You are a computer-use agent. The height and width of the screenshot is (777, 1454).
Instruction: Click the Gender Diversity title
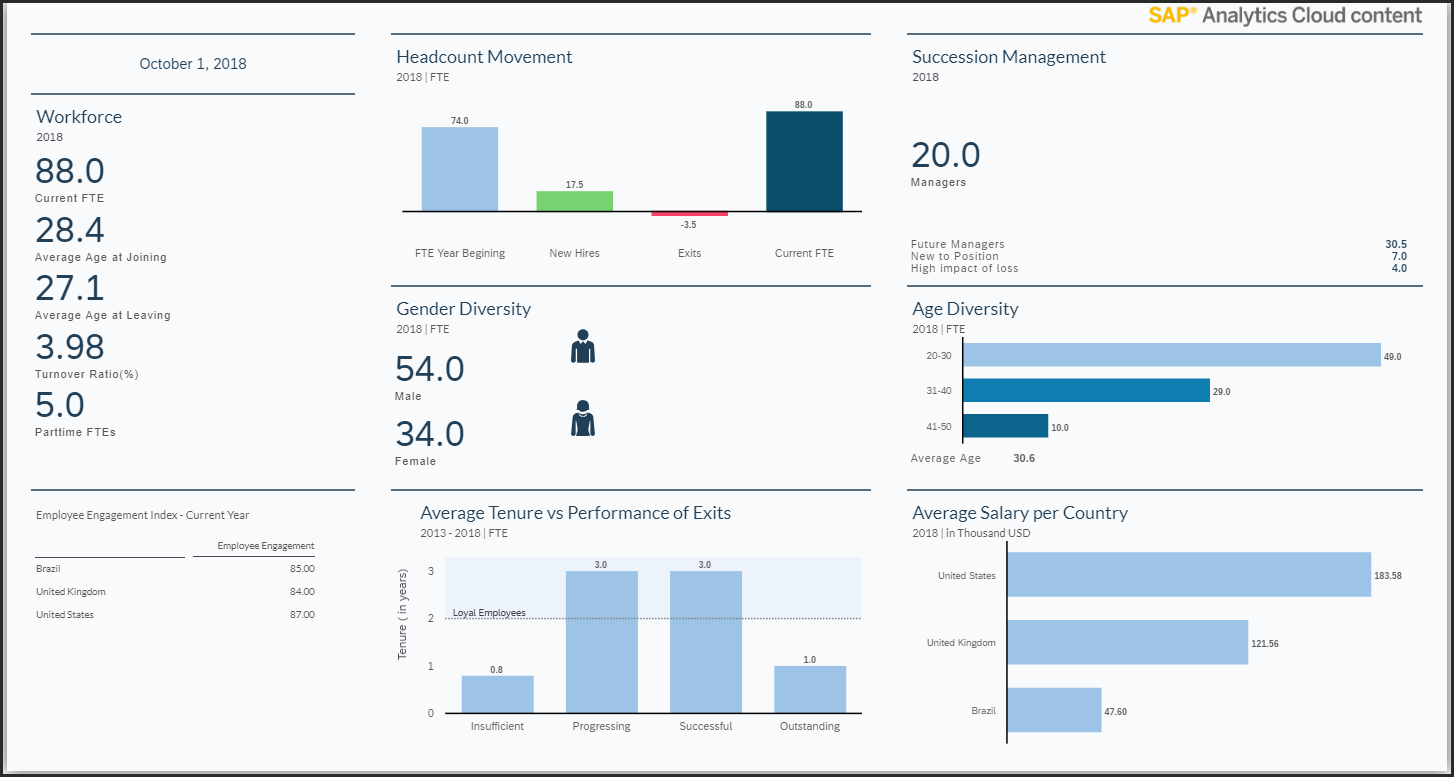[x=463, y=309]
